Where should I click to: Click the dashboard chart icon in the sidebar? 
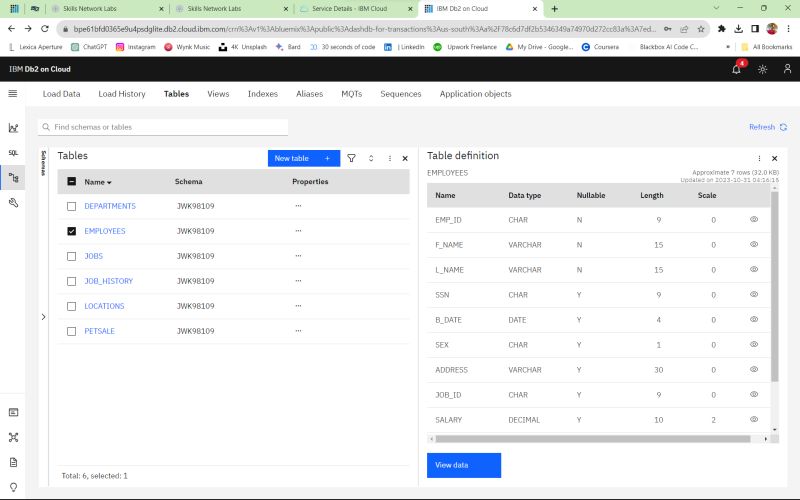13,128
